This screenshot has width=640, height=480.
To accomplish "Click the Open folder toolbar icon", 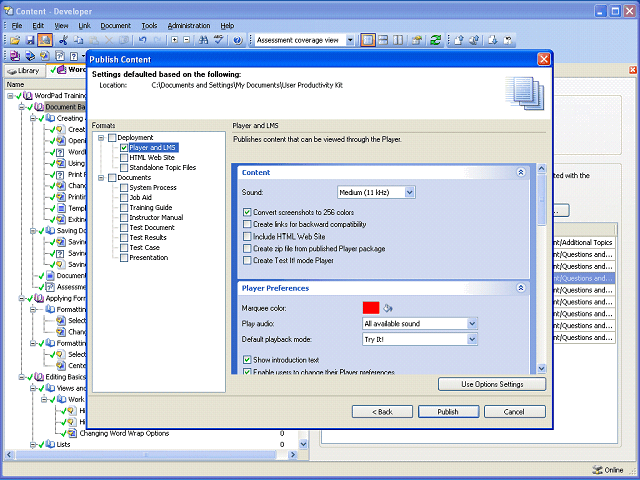I will 15,40.
